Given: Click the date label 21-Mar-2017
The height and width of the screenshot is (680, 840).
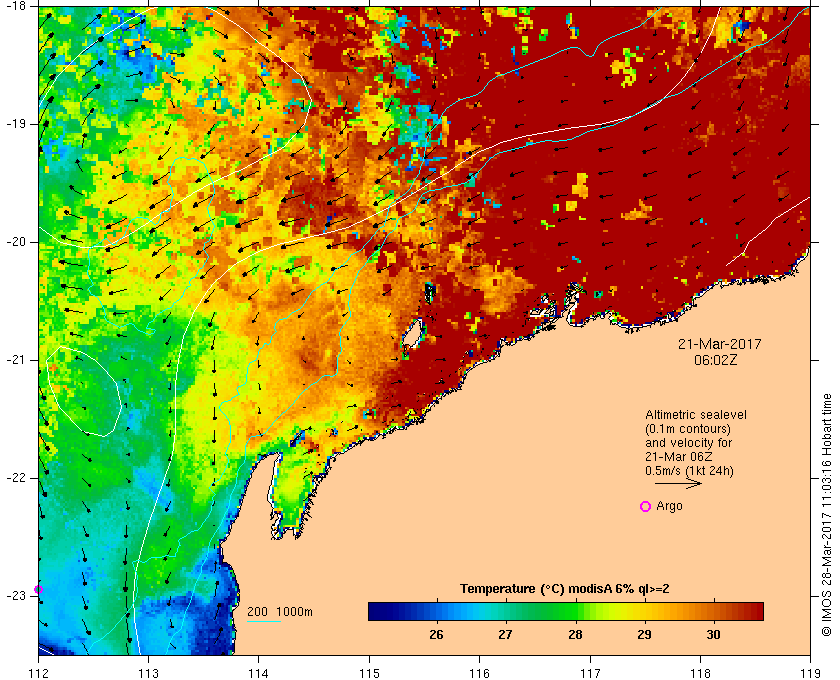Looking at the screenshot, I should point(719,344).
